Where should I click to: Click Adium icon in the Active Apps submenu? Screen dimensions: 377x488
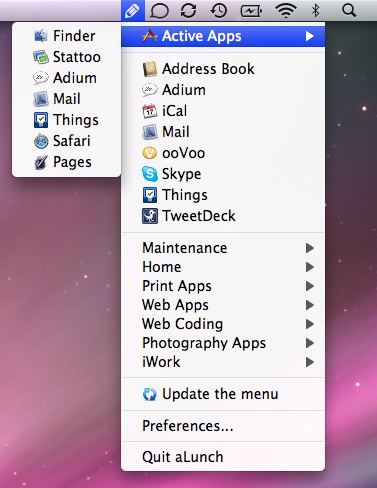(x=41, y=78)
